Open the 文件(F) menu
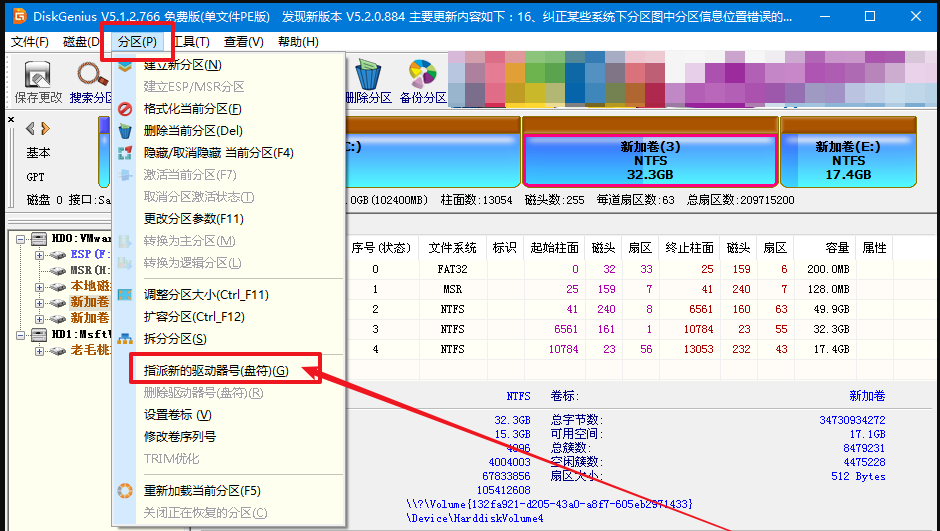Viewport: 940px width, 531px height. [x=30, y=42]
